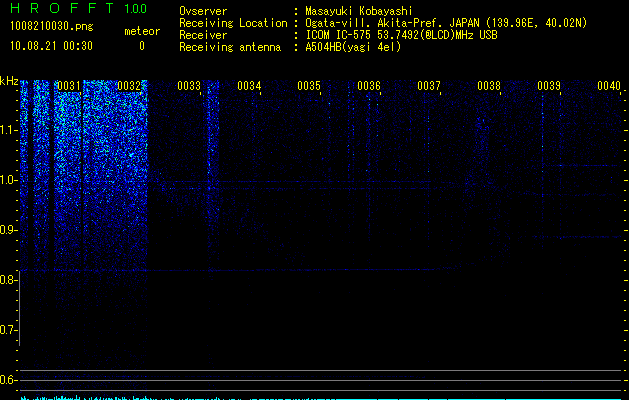
Task: Click antenna value A504HB(yagi 4el)
Action: pyautogui.click(x=353, y=47)
